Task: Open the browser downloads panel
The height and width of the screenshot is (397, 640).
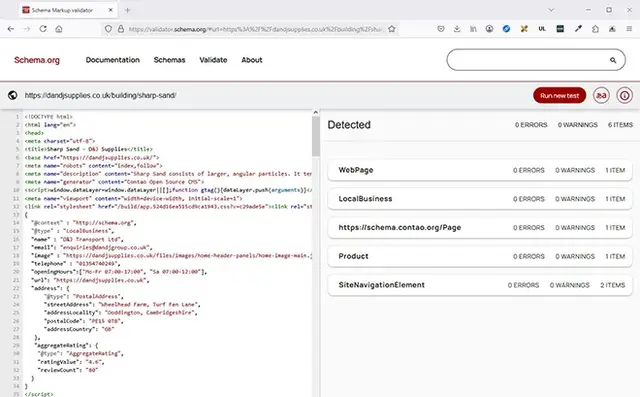Action: 457,29
